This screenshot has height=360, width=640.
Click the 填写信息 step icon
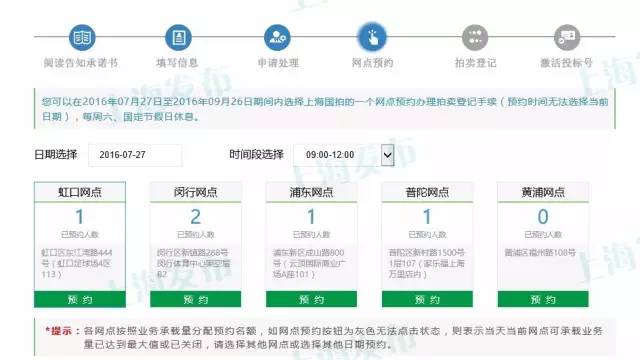(178, 37)
